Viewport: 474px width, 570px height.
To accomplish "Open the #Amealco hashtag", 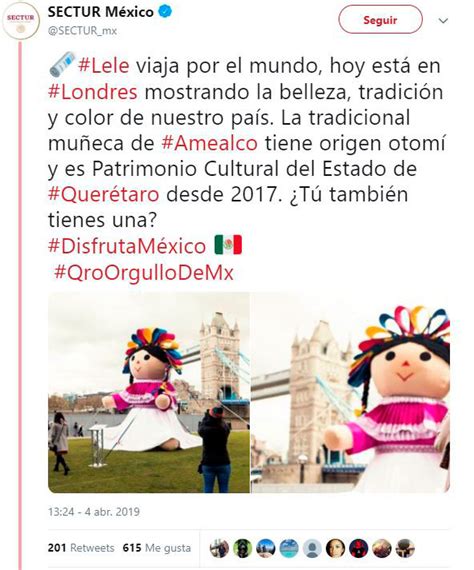I will (209, 143).
